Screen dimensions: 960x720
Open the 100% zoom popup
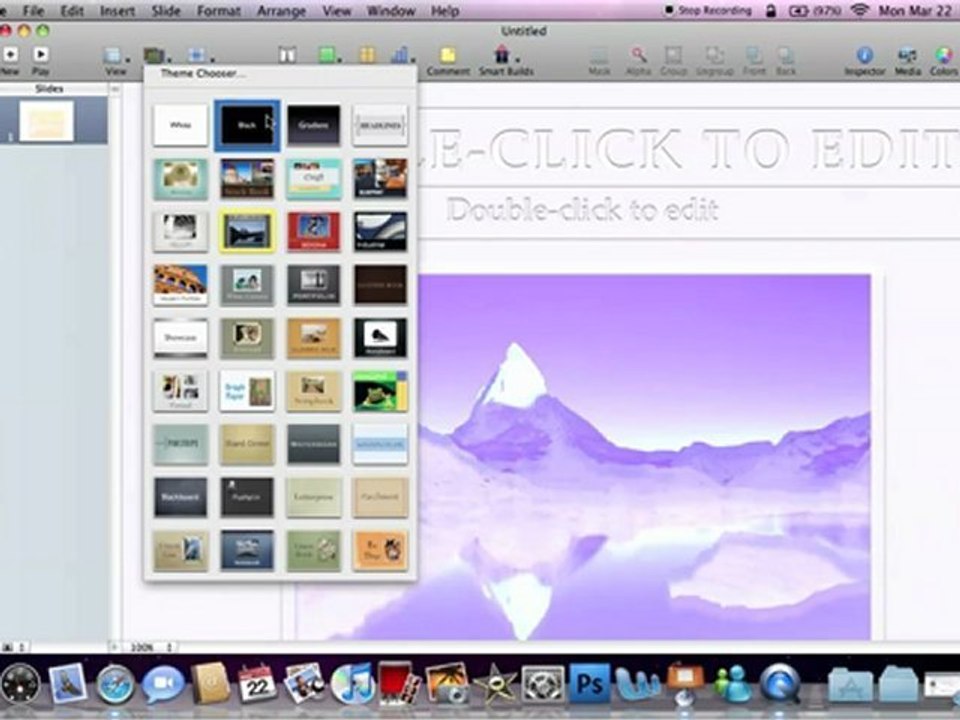[150, 647]
